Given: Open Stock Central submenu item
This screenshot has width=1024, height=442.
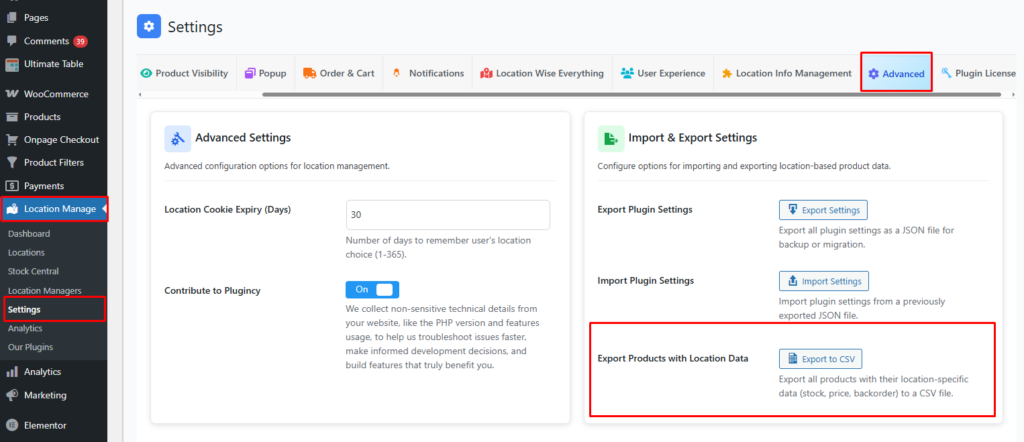Looking at the screenshot, I should point(33,271).
